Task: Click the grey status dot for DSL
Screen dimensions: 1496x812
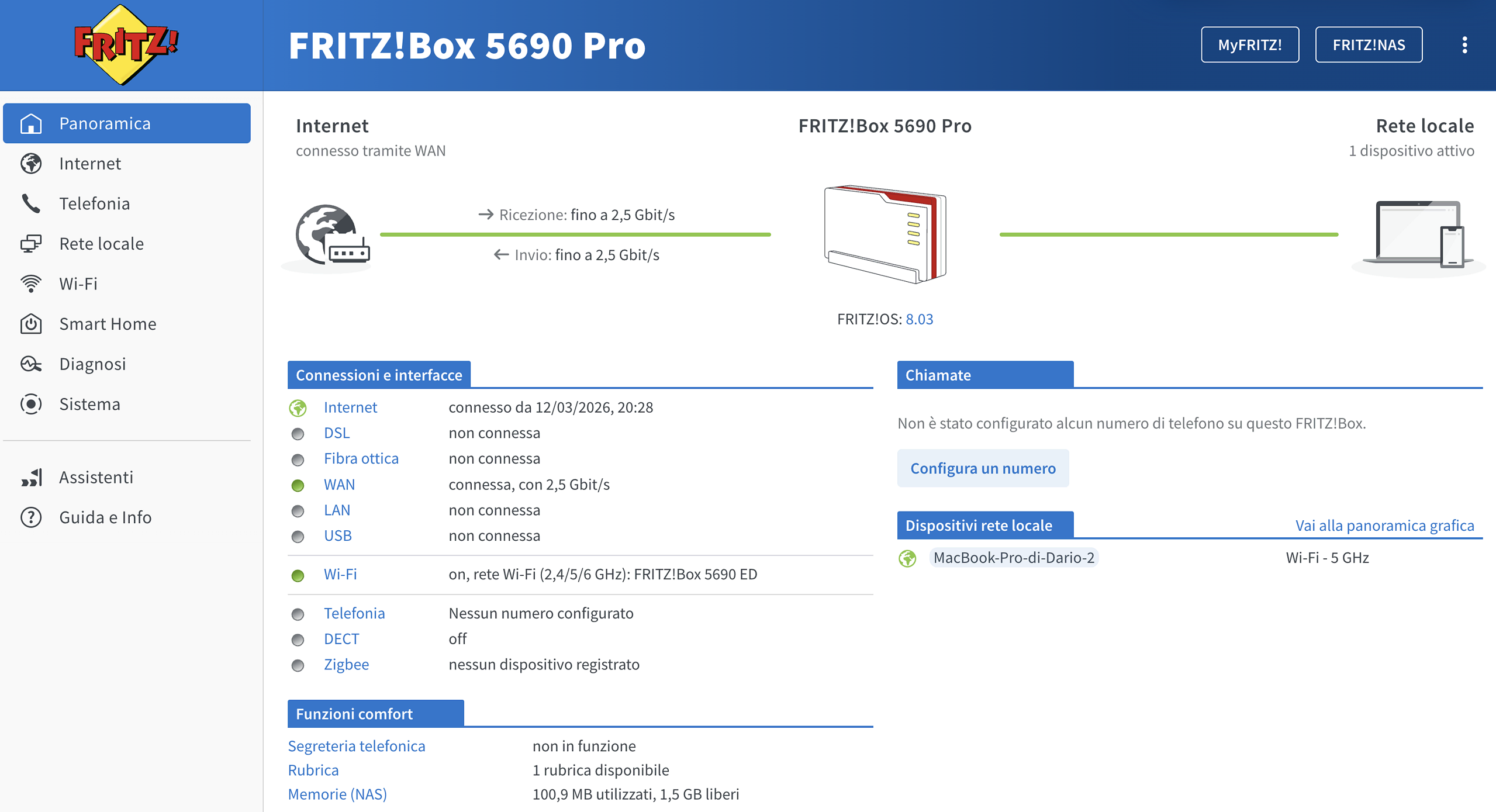Action: [x=298, y=434]
